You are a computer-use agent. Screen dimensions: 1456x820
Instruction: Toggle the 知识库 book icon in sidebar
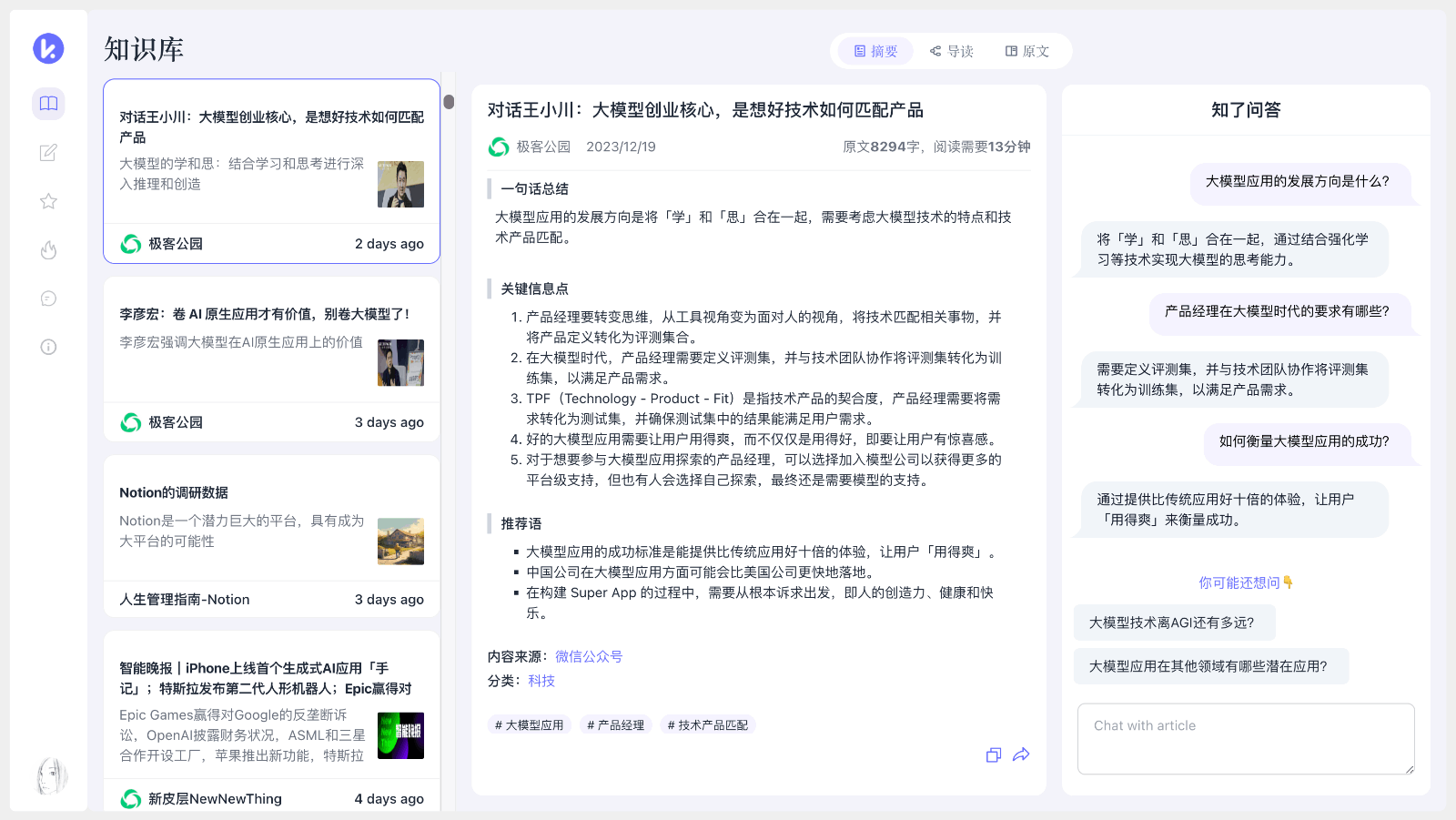(47, 104)
